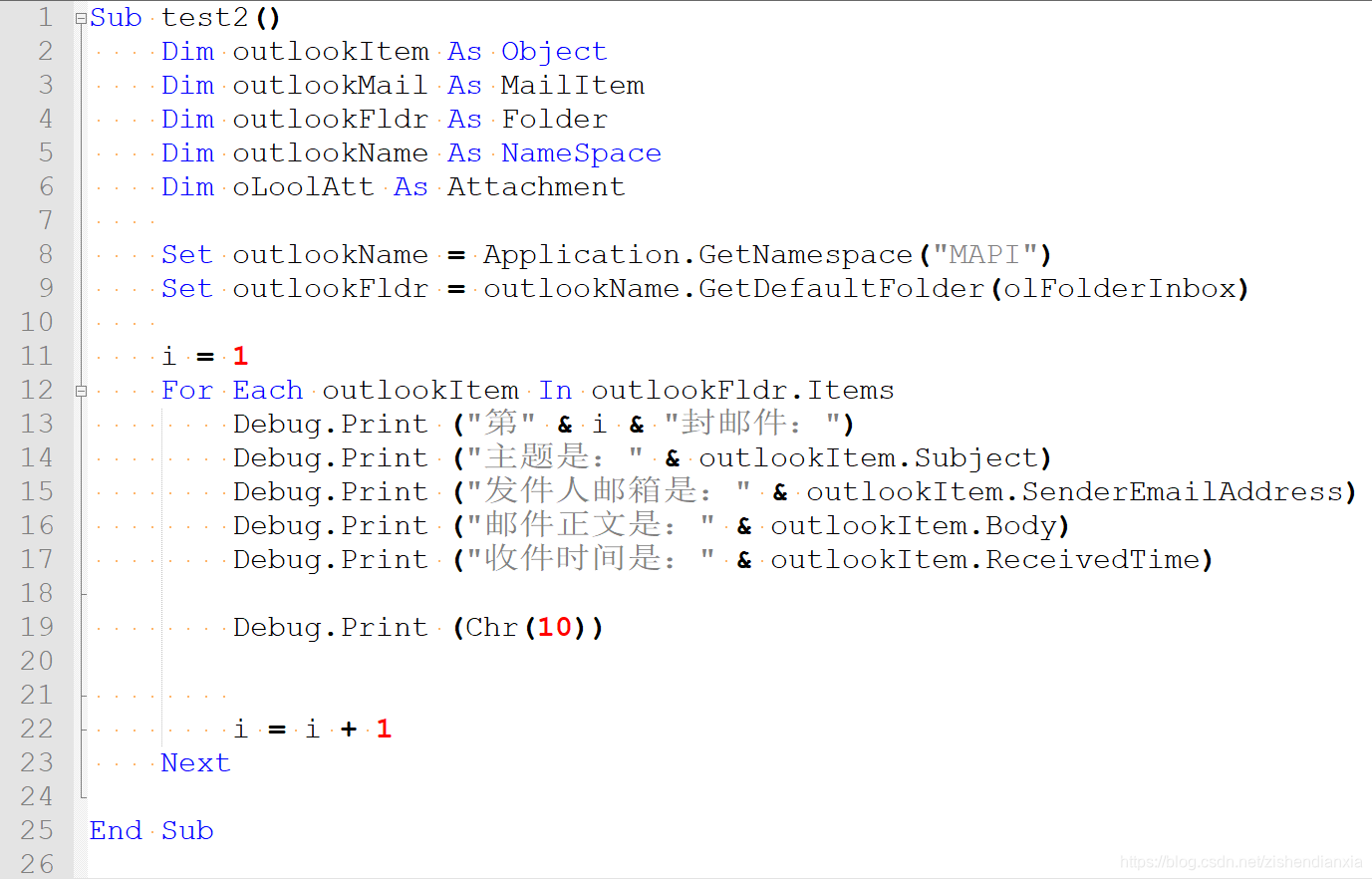Click the "发件人邮箱是：" string
Viewport: 1372px width, 880px height.
click(609, 491)
